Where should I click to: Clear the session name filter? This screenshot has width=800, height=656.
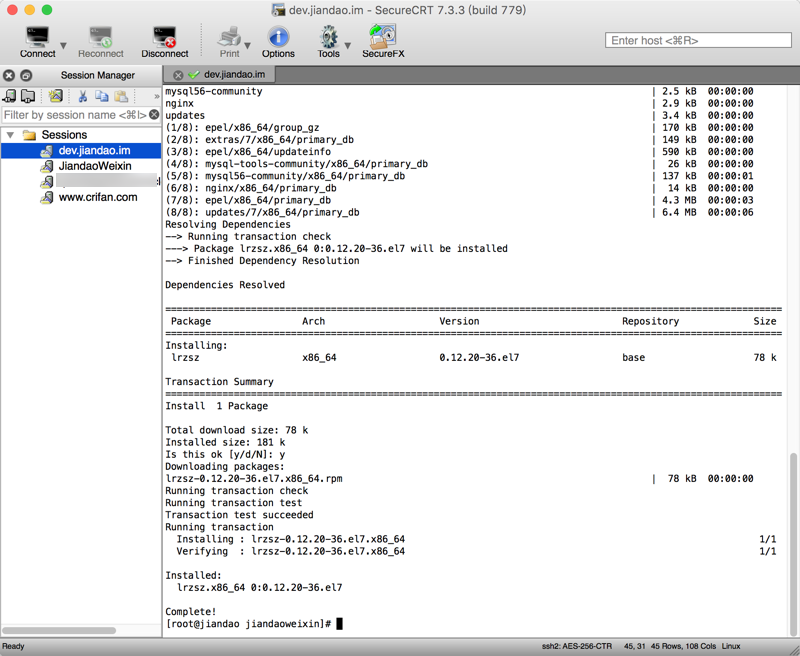tap(154, 115)
